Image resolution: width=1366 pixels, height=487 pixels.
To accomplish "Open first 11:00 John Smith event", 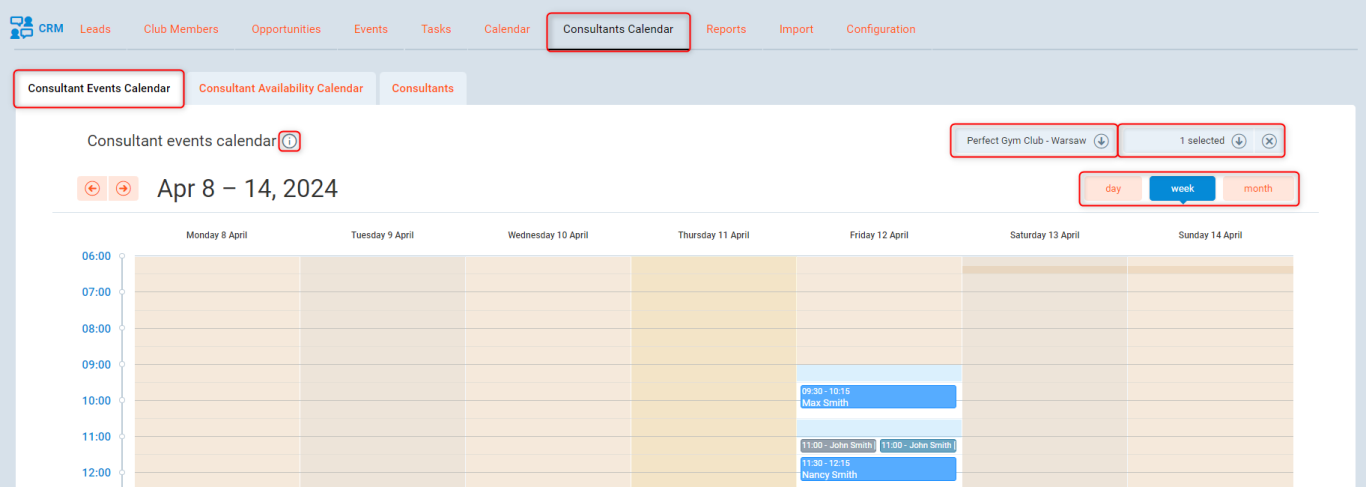I will [838, 445].
